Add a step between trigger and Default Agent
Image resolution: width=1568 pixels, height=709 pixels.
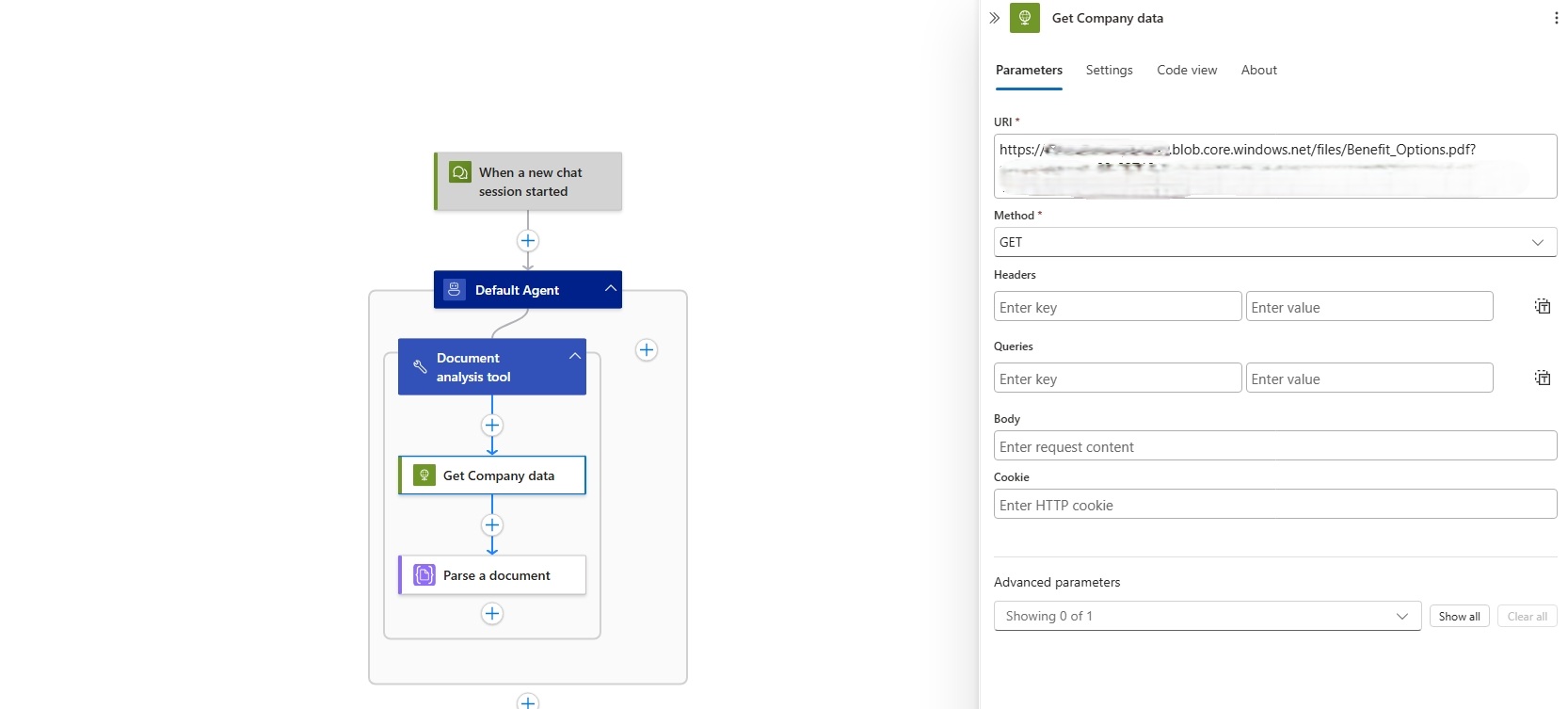pos(528,240)
